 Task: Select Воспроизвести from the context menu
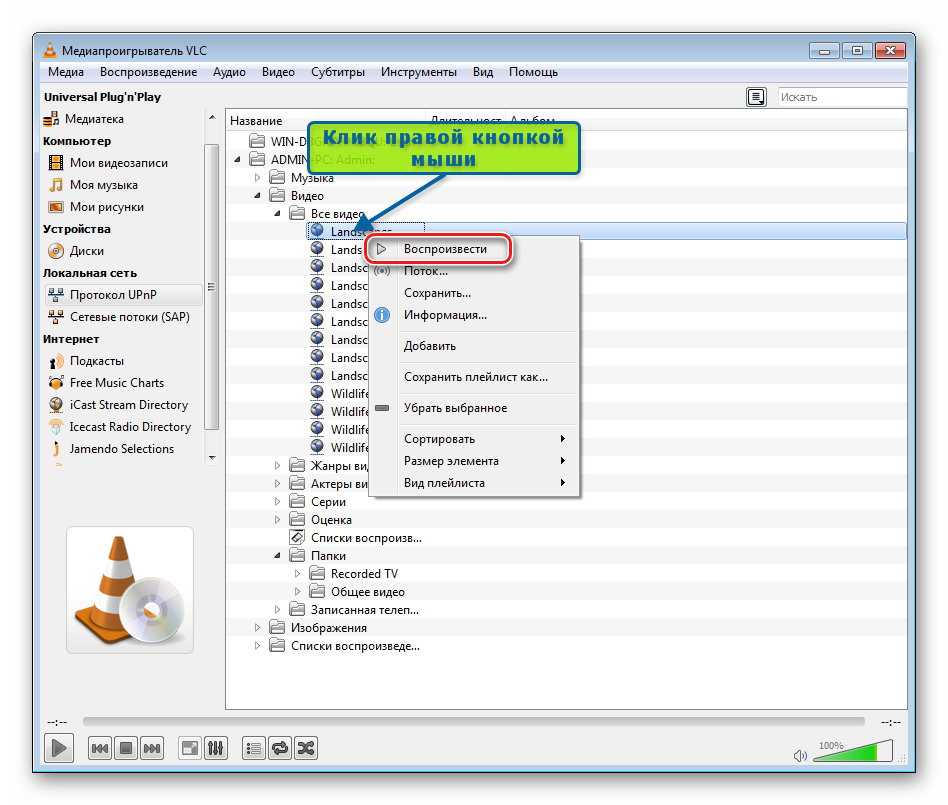point(445,249)
